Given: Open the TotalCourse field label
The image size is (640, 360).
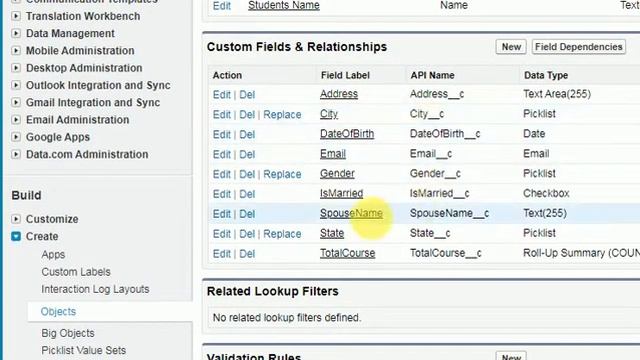Looking at the screenshot, I should pyautogui.click(x=347, y=253).
